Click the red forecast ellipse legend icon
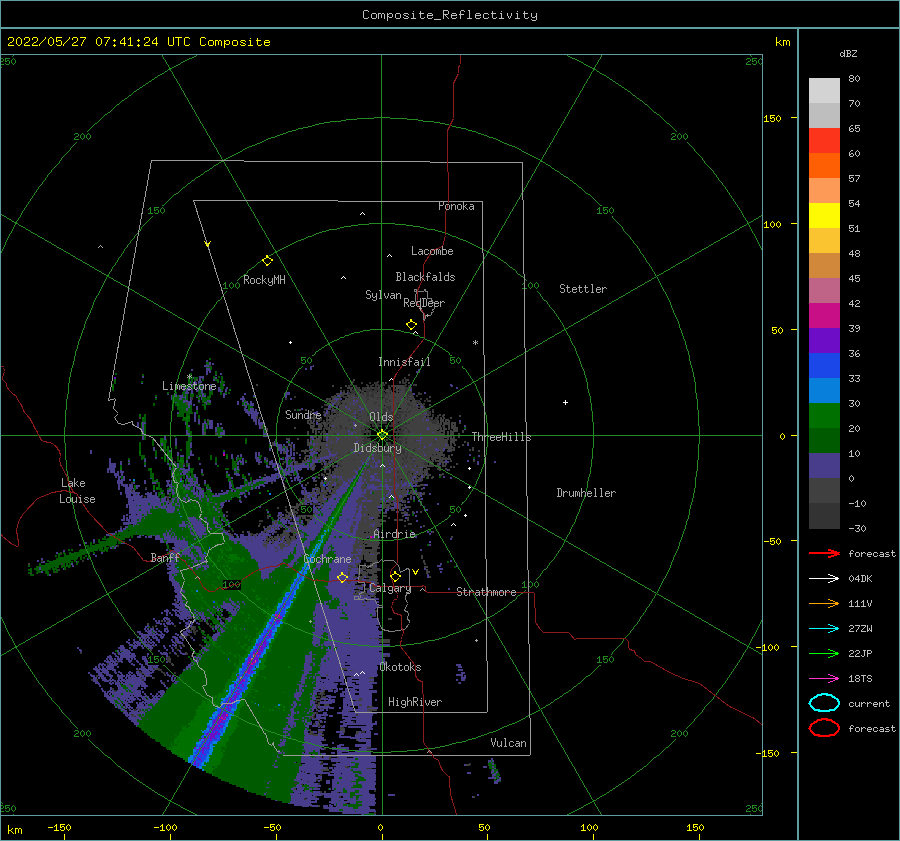Screen dimensions: 900x841 (x=824, y=728)
